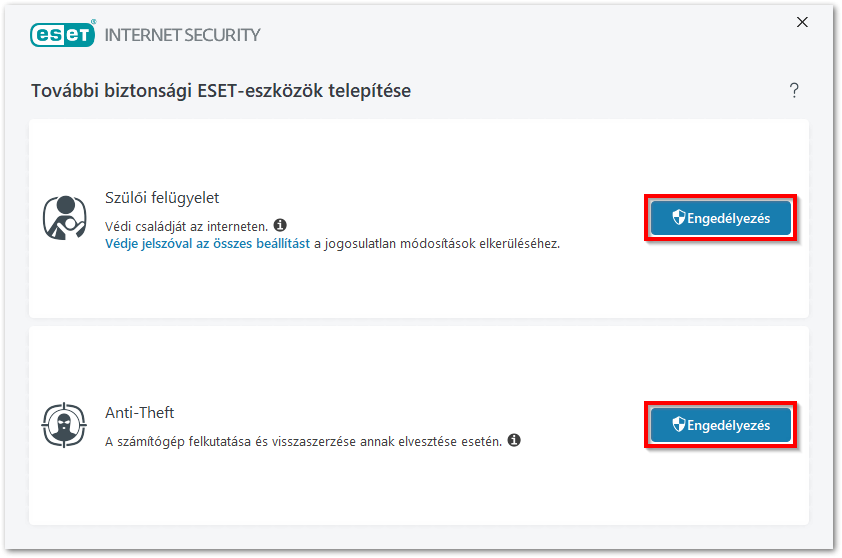
Task: Select the "Anti-Theft" title text
Action: pyautogui.click(x=140, y=412)
